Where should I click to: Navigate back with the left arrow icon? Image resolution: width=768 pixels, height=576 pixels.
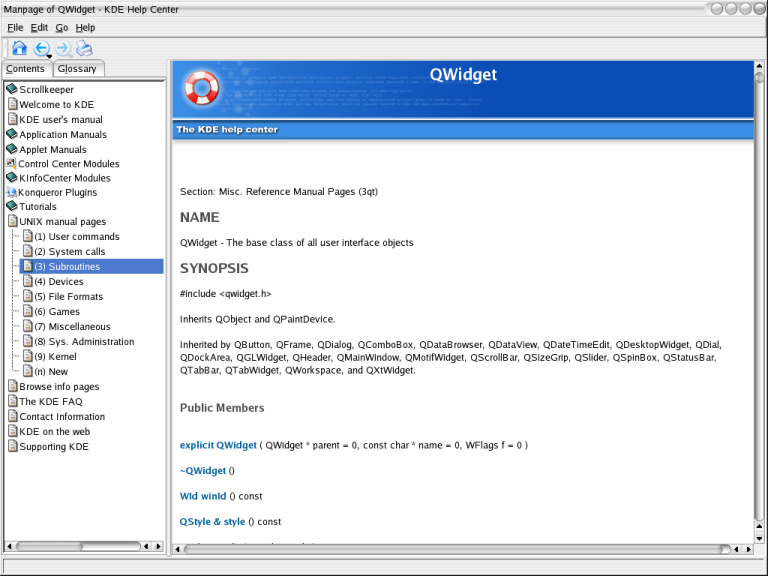41,48
